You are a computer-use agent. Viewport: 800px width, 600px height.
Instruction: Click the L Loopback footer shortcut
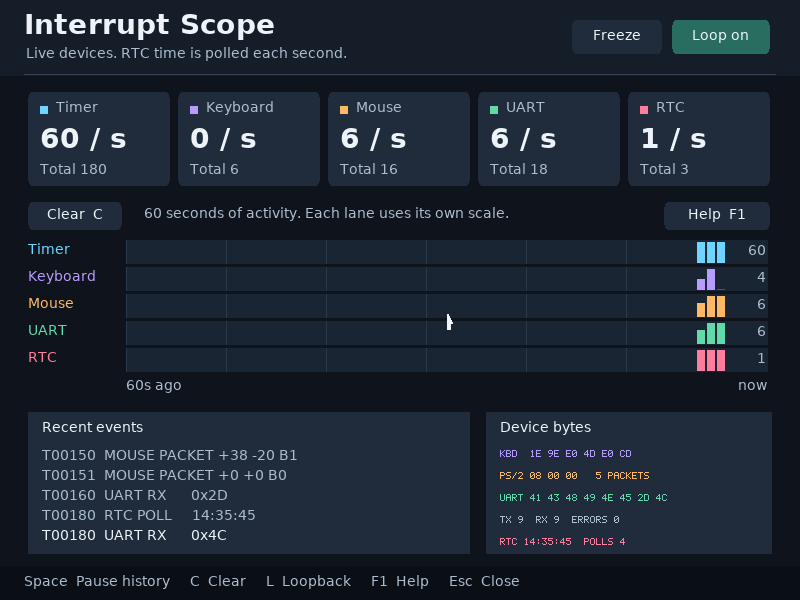coord(308,581)
